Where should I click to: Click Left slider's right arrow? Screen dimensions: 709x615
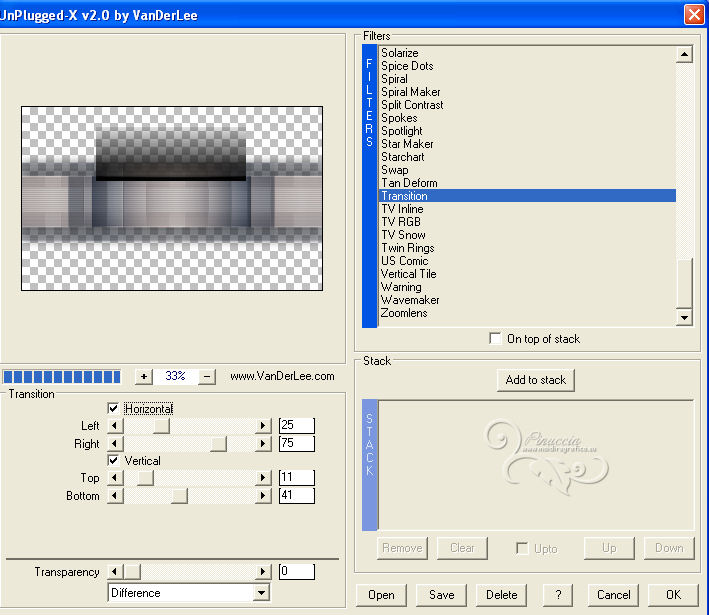click(263, 426)
